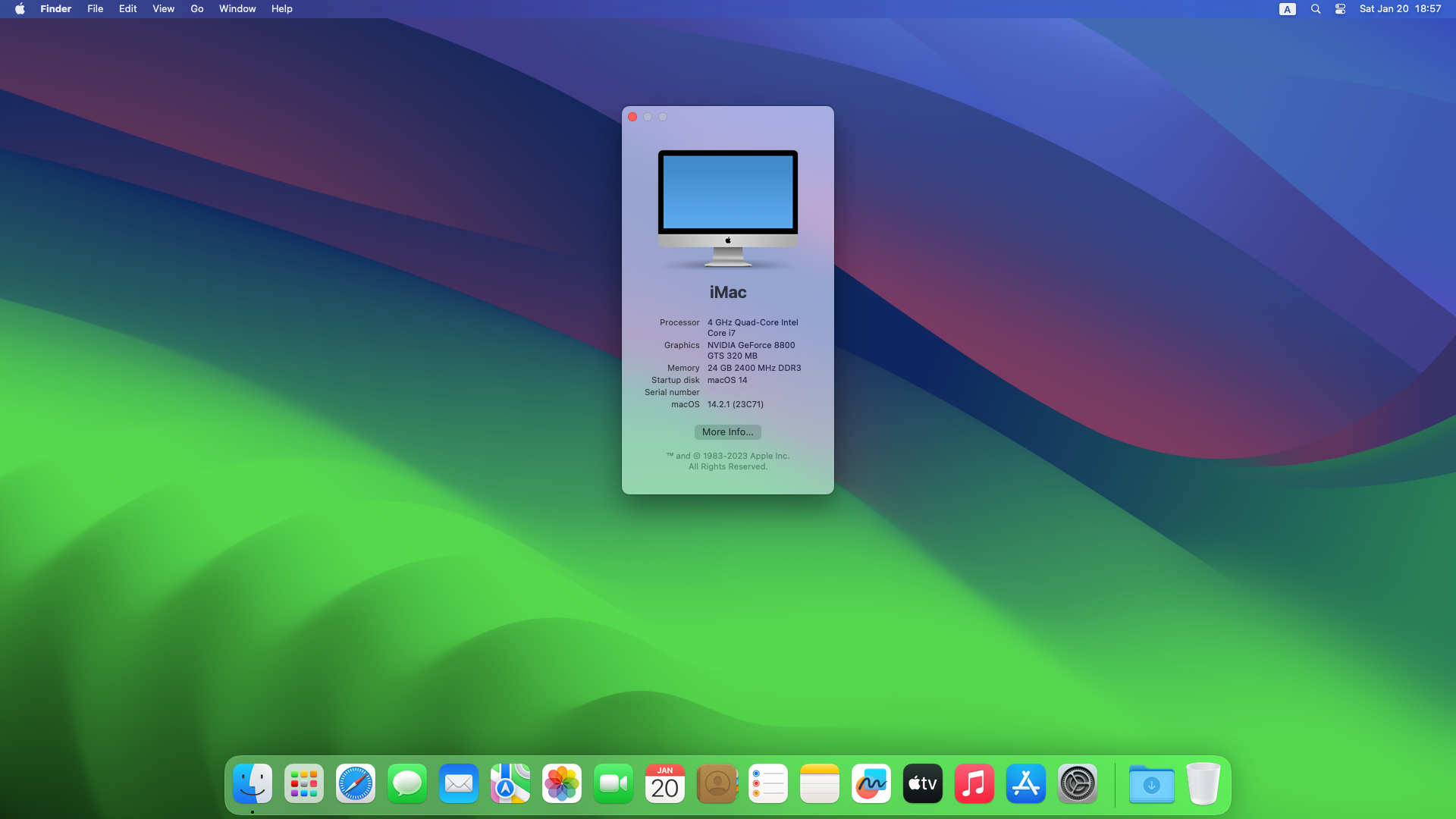Open Launchpad from the Dock
Screen dimensions: 1456x819
pos(304,783)
